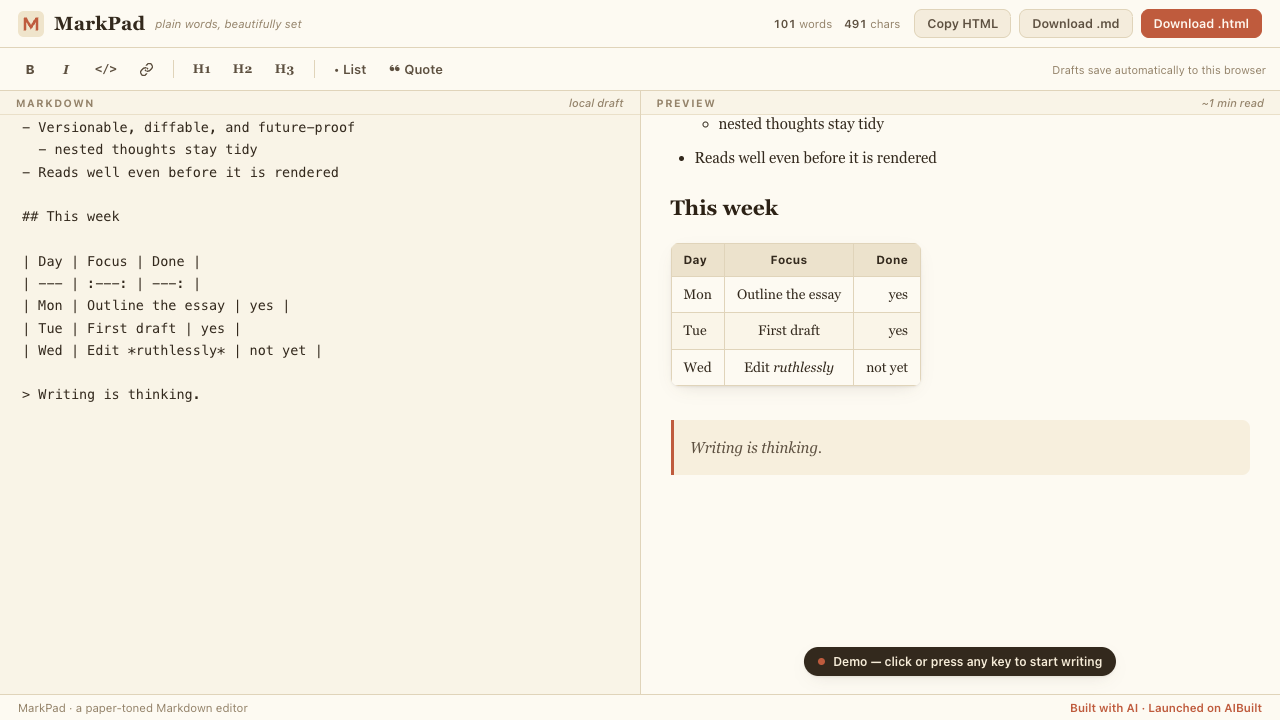Click the 'Tue' cell in preview table

698,331
